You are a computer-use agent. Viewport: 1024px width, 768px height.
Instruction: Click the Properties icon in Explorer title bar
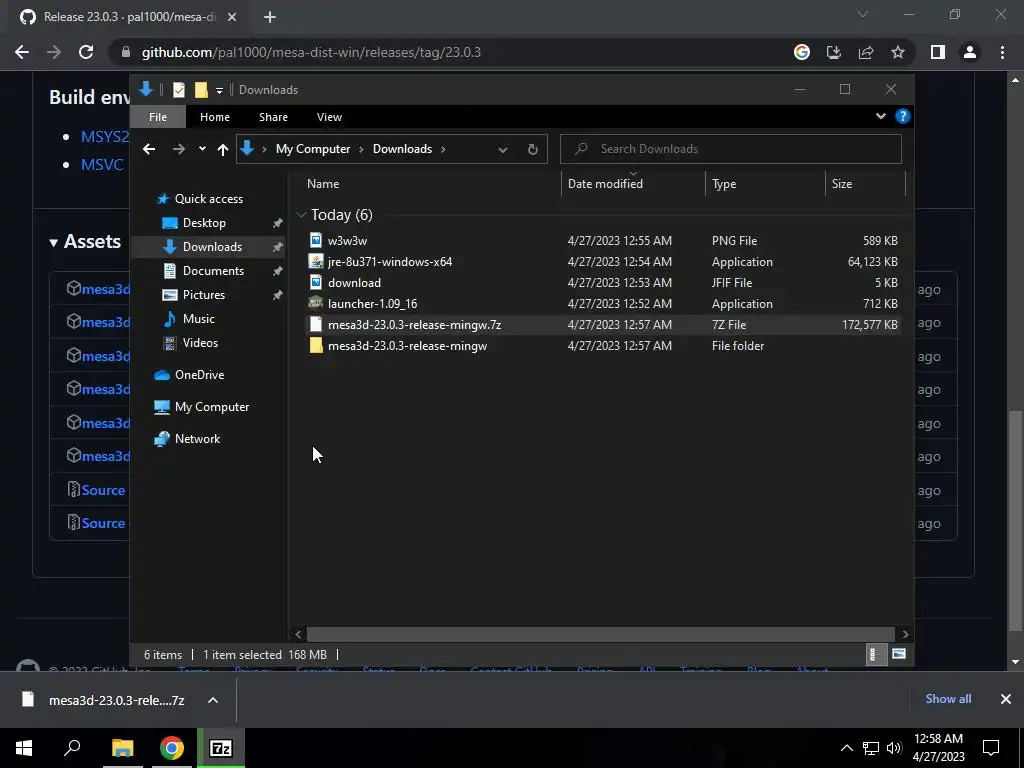[178, 89]
